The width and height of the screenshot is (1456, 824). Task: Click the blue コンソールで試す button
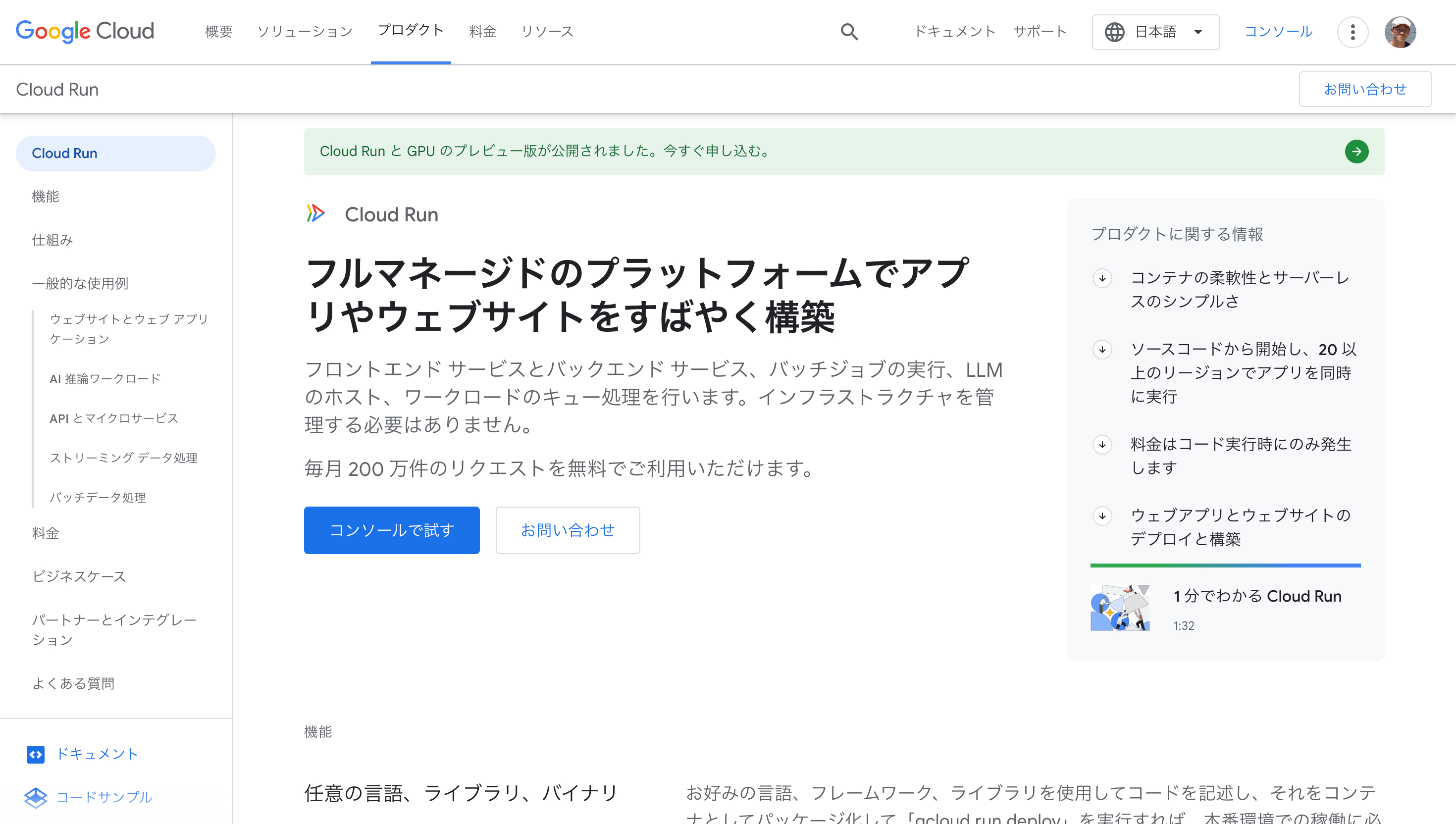tap(392, 530)
